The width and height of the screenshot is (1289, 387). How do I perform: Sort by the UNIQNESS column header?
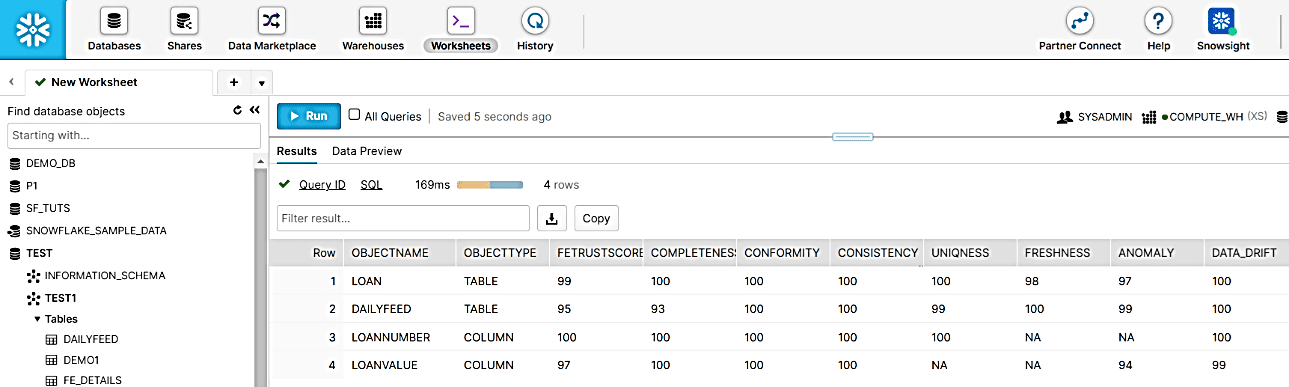(x=970, y=253)
